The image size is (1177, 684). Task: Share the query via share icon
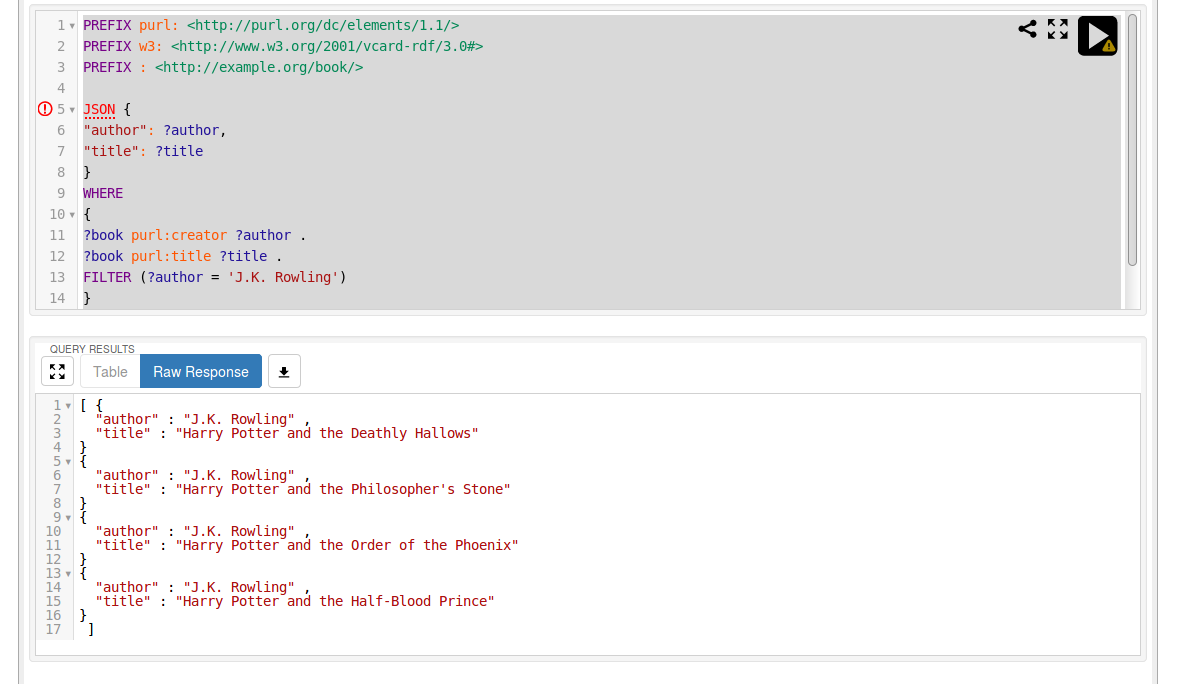[1027, 29]
